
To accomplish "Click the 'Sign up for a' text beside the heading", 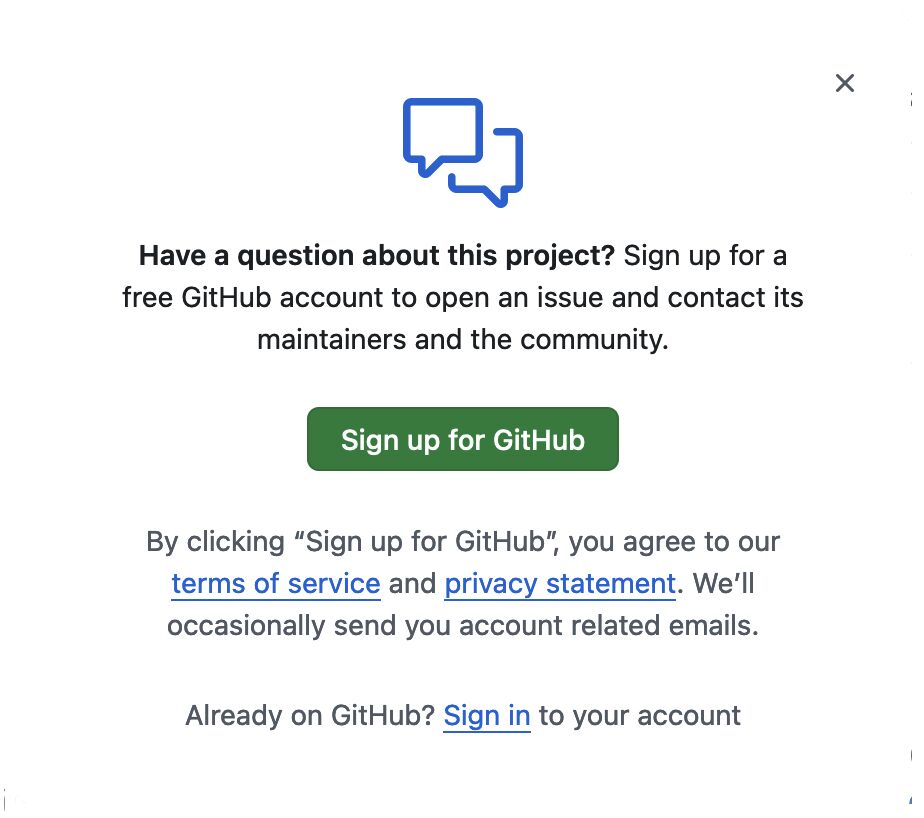I will 705,256.
